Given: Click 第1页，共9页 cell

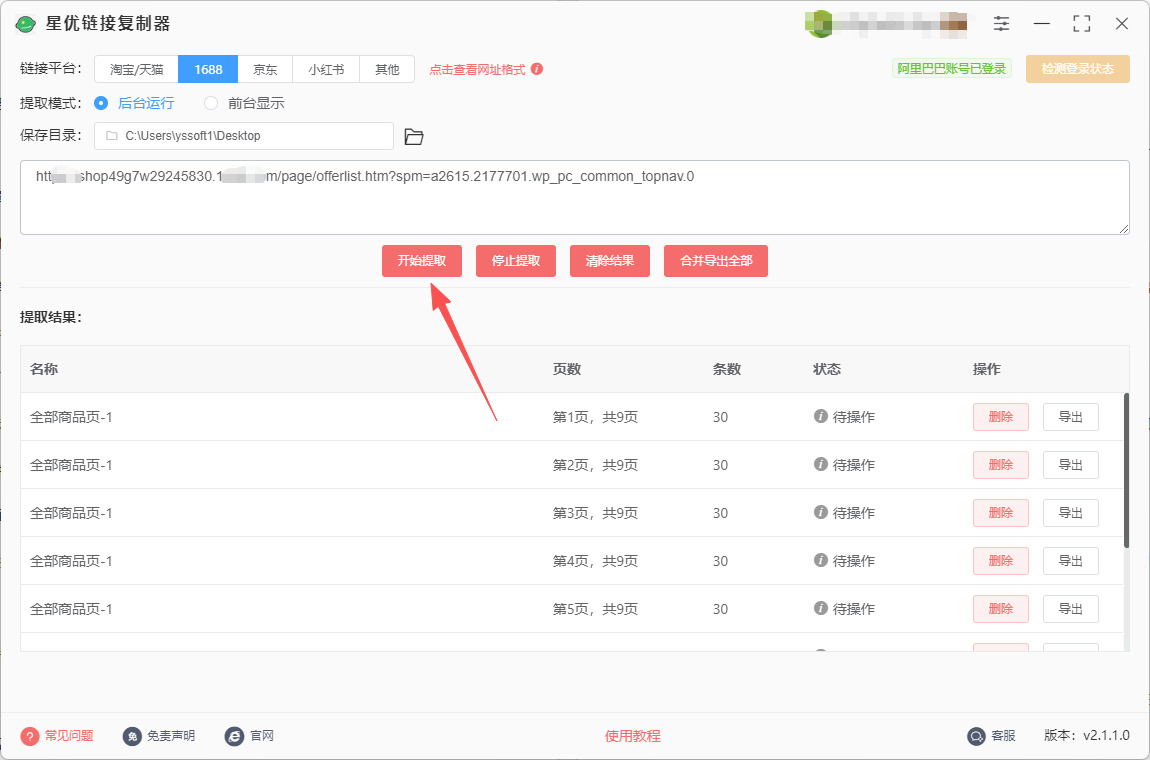Looking at the screenshot, I should 595,417.
